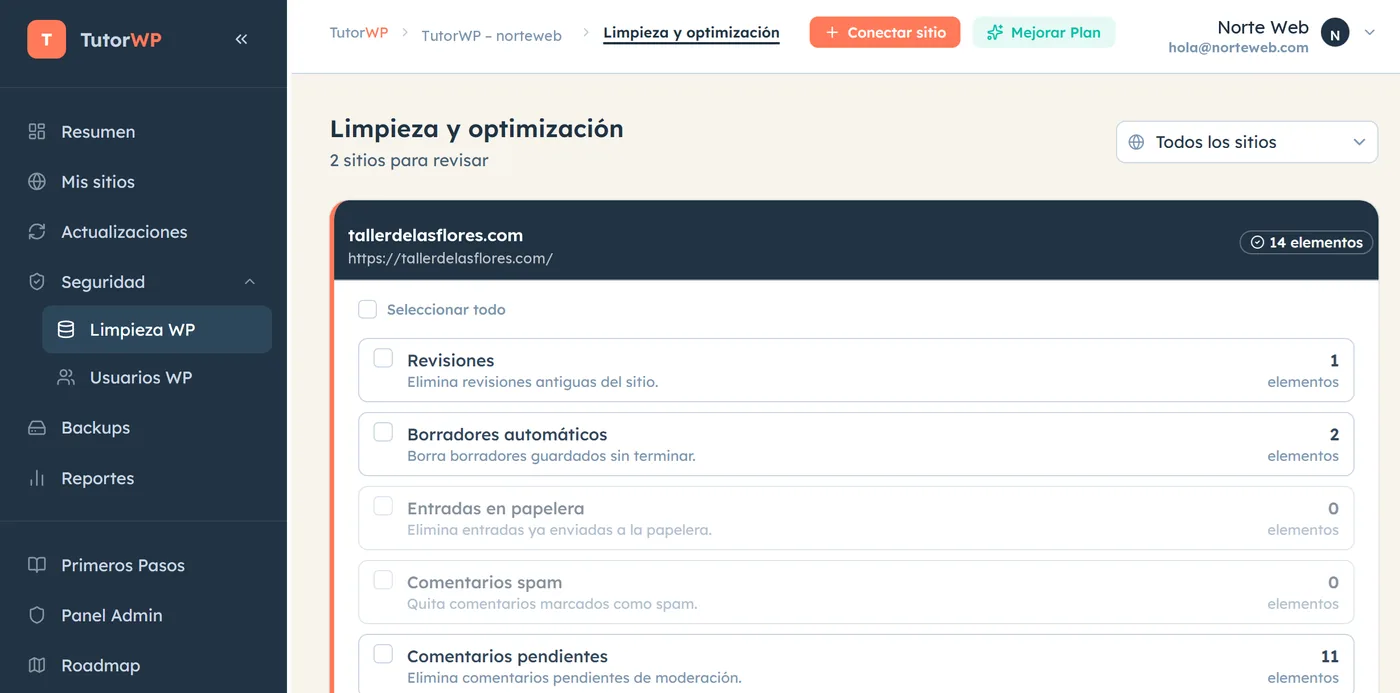Screen dimensions: 1400x693
Task: Check the Entradas en papelera checkbox
Action: (x=383, y=506)
